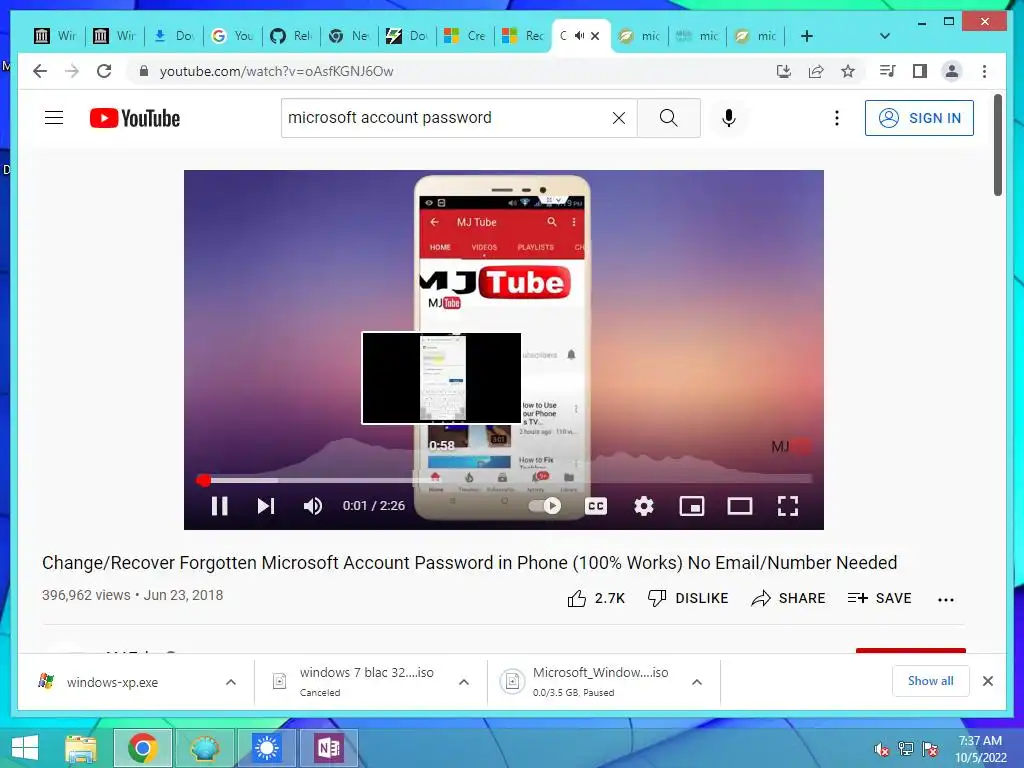Open Windows Start button
This screenshot has width=1024, height=768.
point(25,748)
